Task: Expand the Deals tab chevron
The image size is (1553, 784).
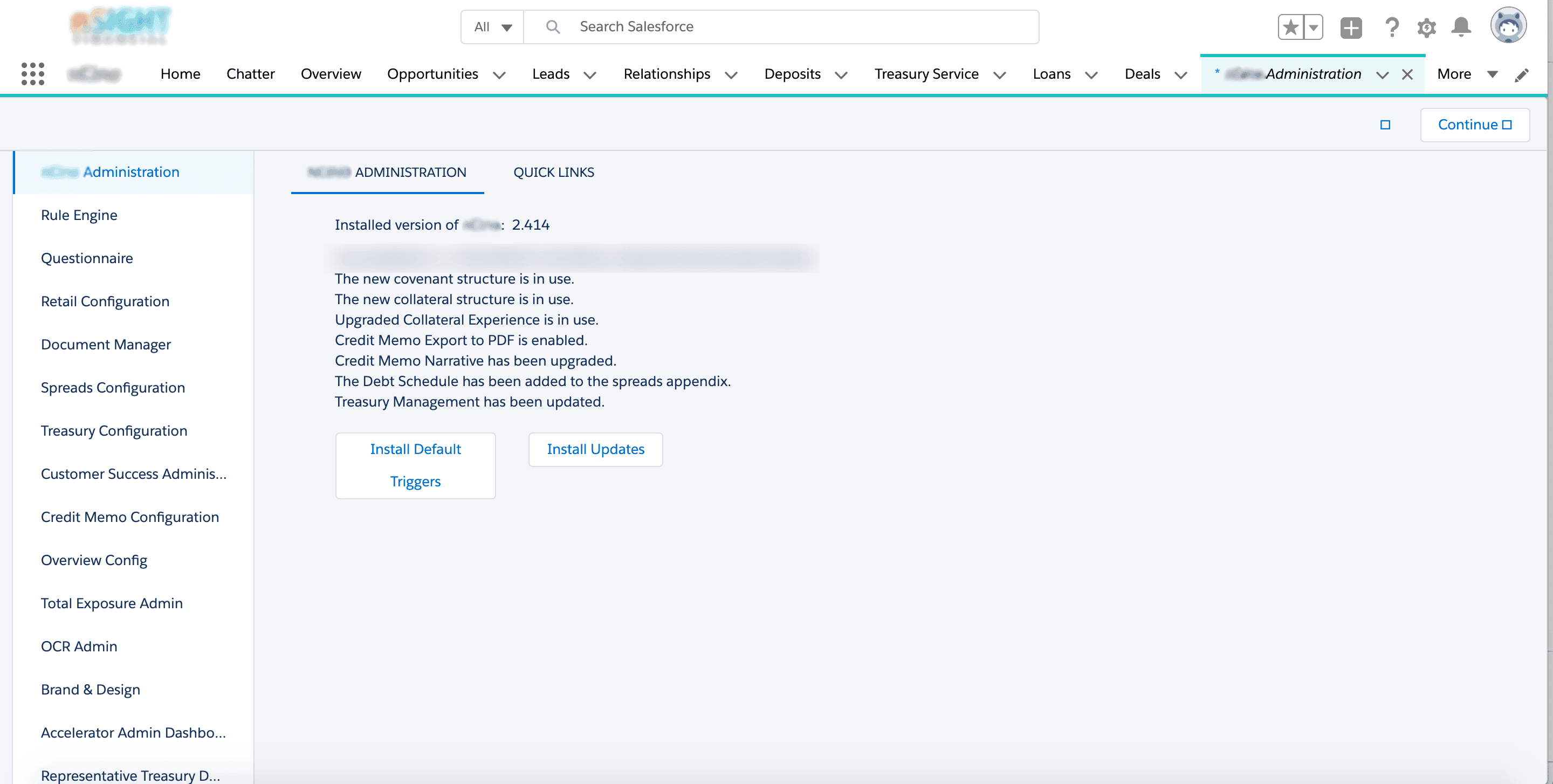Action: pyautogui.click(x=1181, y=75)
